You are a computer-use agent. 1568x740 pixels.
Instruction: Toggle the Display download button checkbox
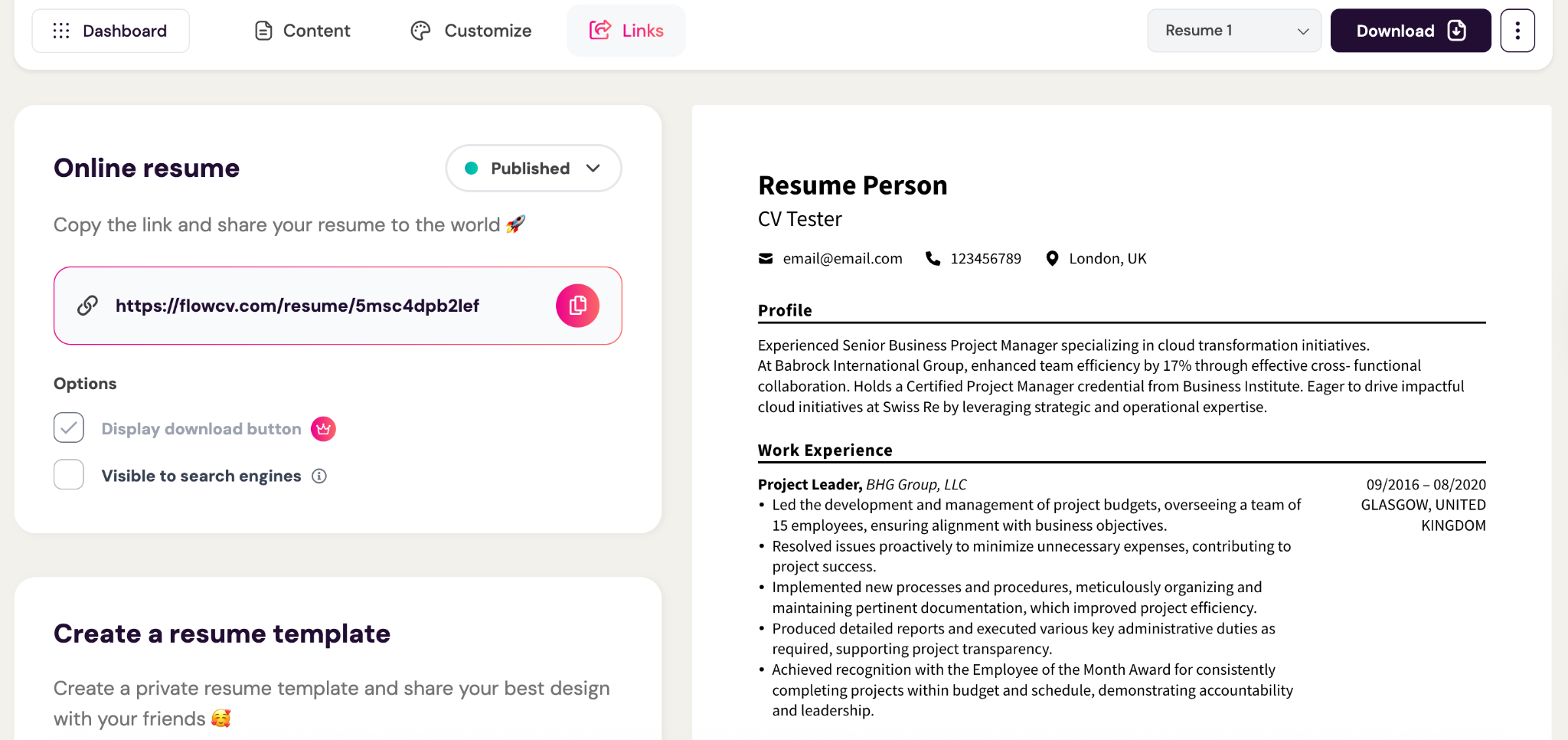click(x=69, y=428)
